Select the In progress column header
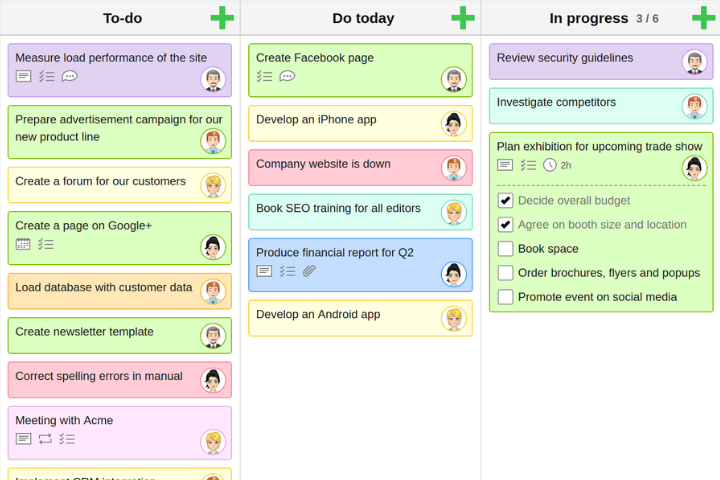 pyautogui.click(x=589, y=18)
